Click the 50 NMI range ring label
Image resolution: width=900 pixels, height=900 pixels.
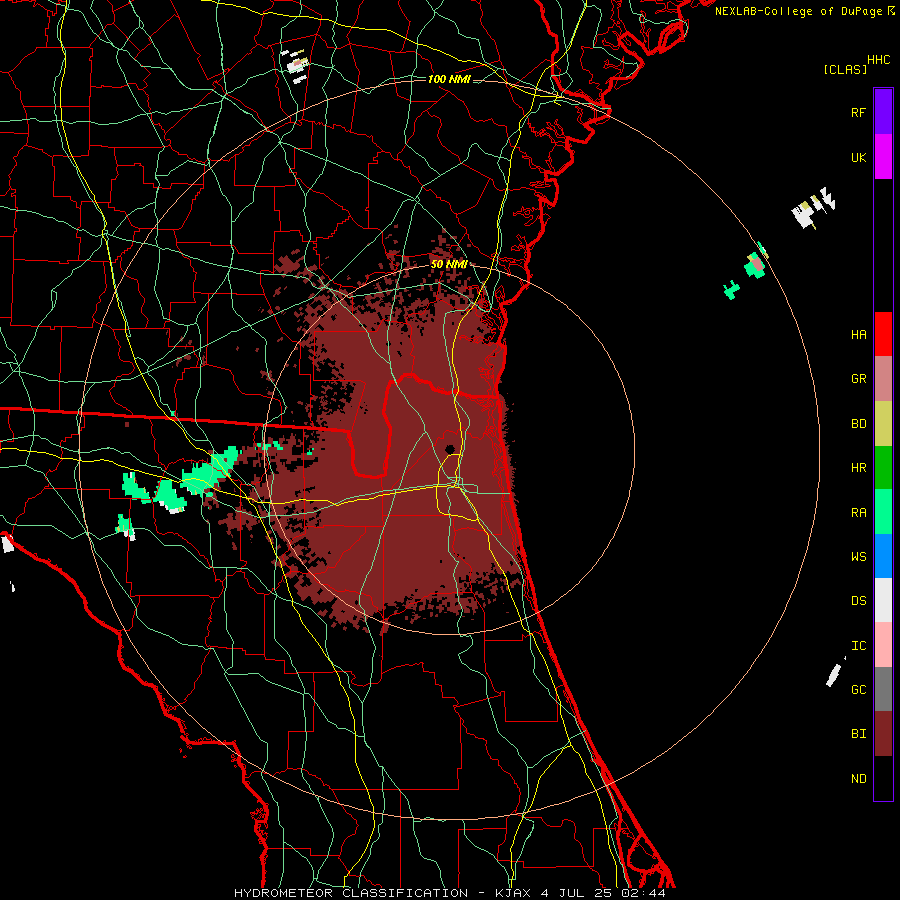pos(449,264)
